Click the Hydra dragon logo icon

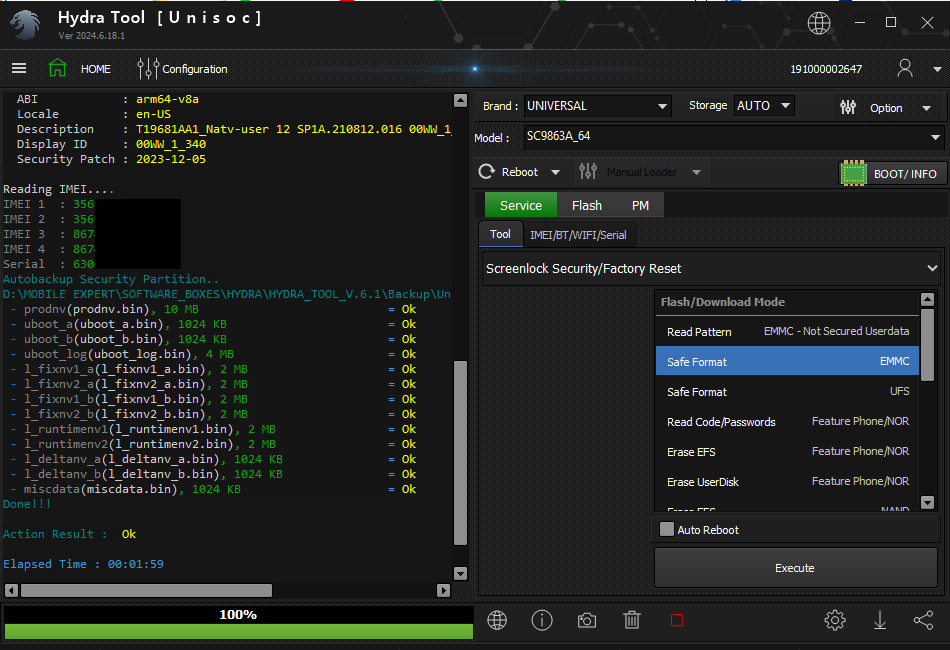click(x=25, y=25)
